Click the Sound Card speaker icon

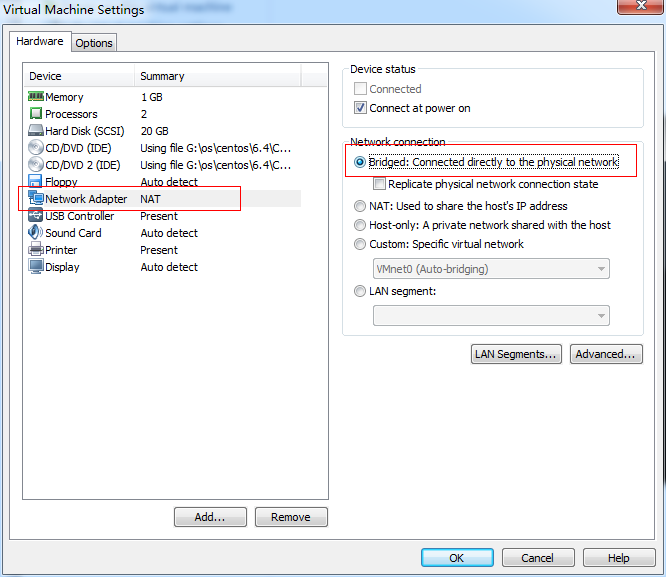coord(35,232)
